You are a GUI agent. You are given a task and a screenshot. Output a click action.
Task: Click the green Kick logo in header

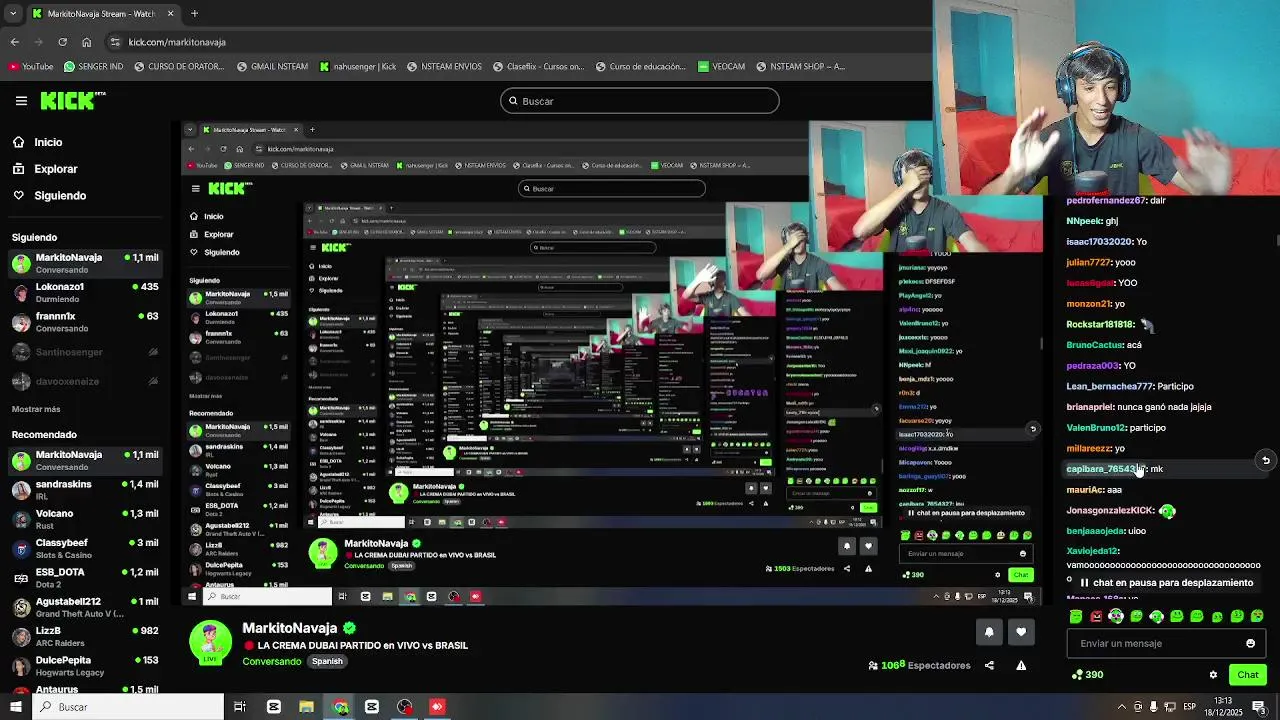coord(72,100)
